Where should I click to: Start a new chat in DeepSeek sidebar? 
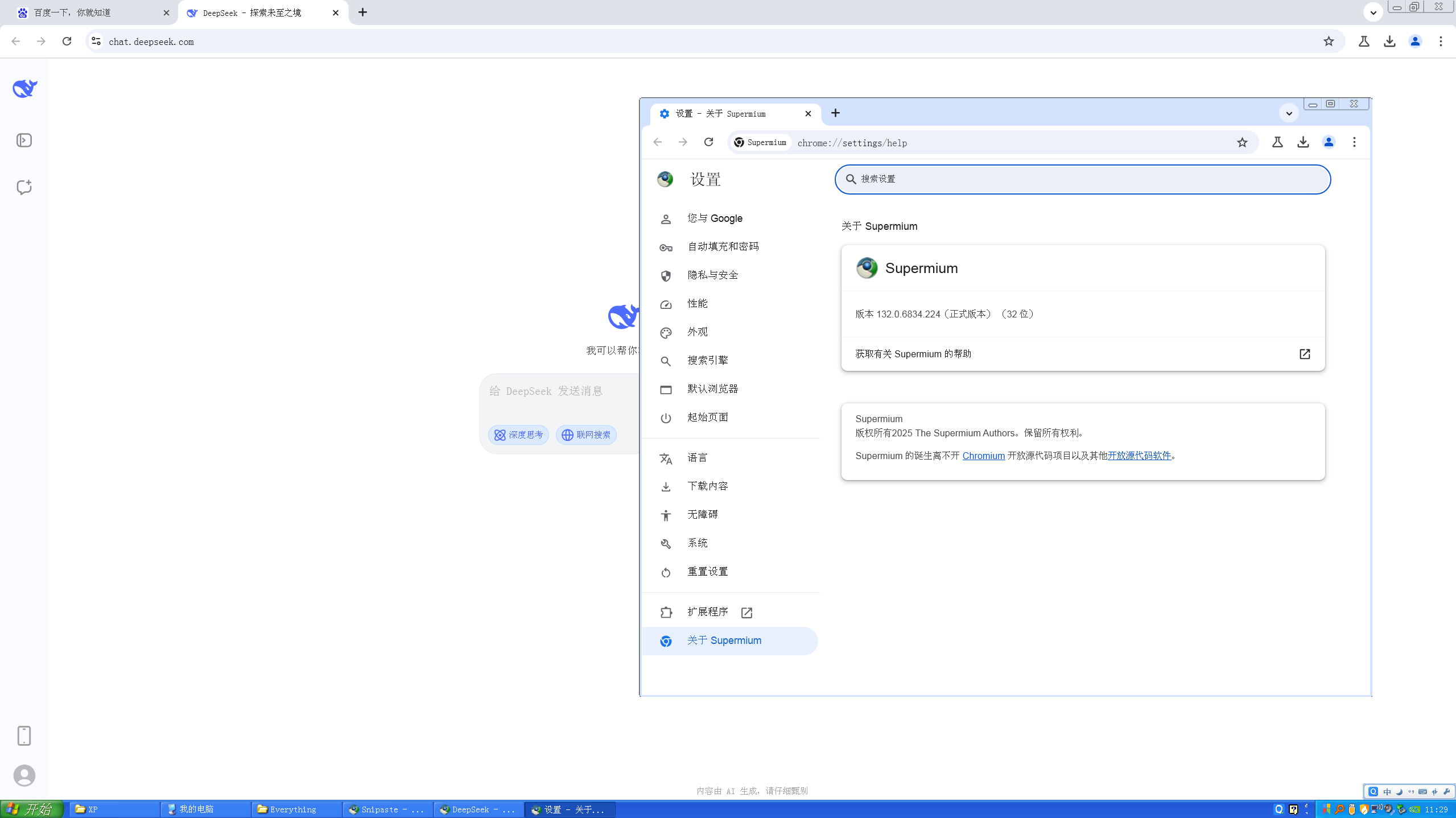24,187
